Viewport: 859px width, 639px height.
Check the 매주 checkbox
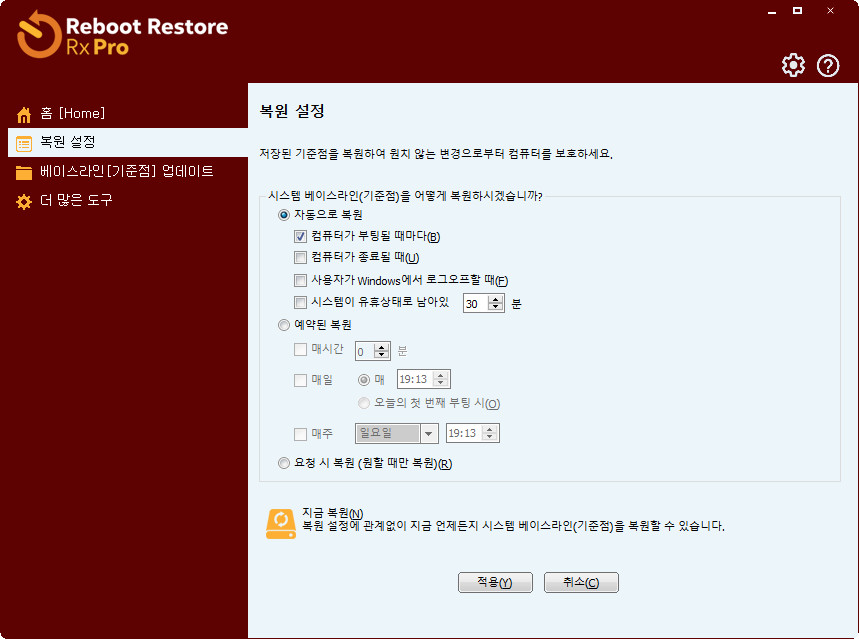click(300, 435)
